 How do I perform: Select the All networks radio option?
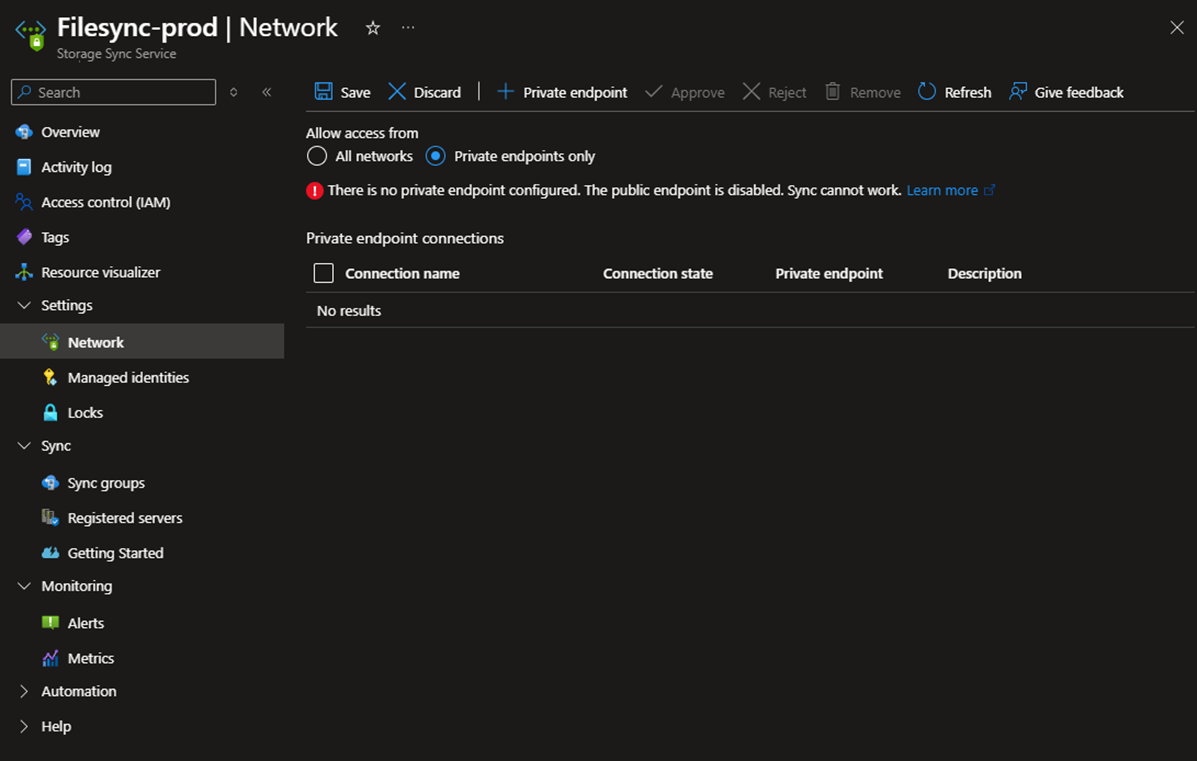coord(317,156)
